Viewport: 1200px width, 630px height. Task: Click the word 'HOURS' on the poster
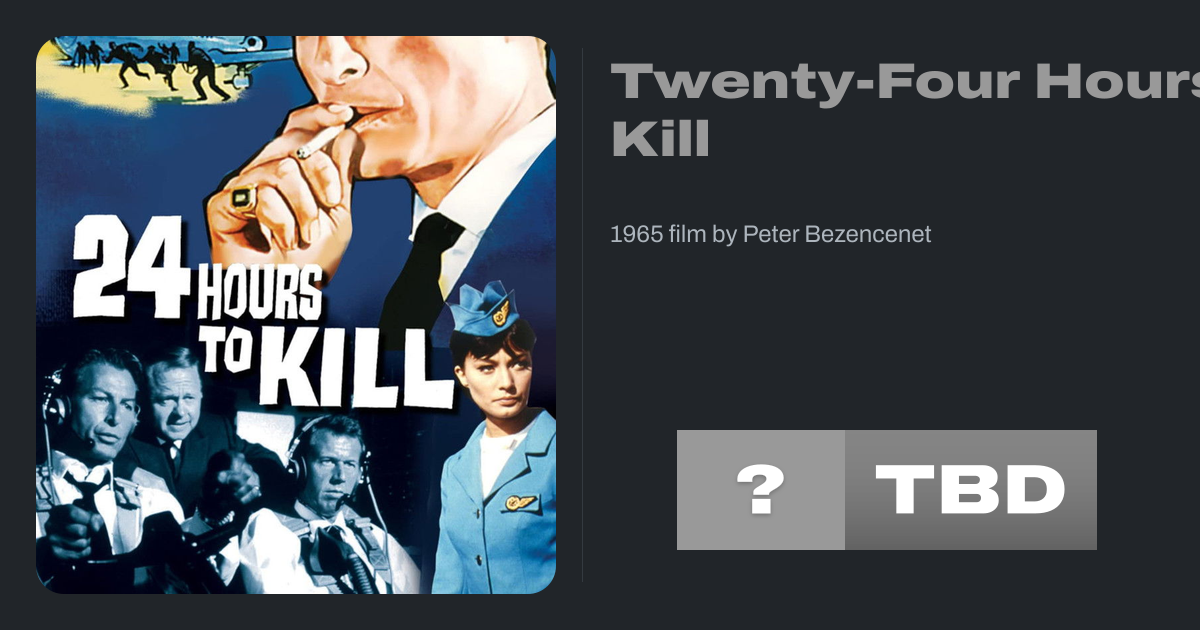tap(260, 293)
